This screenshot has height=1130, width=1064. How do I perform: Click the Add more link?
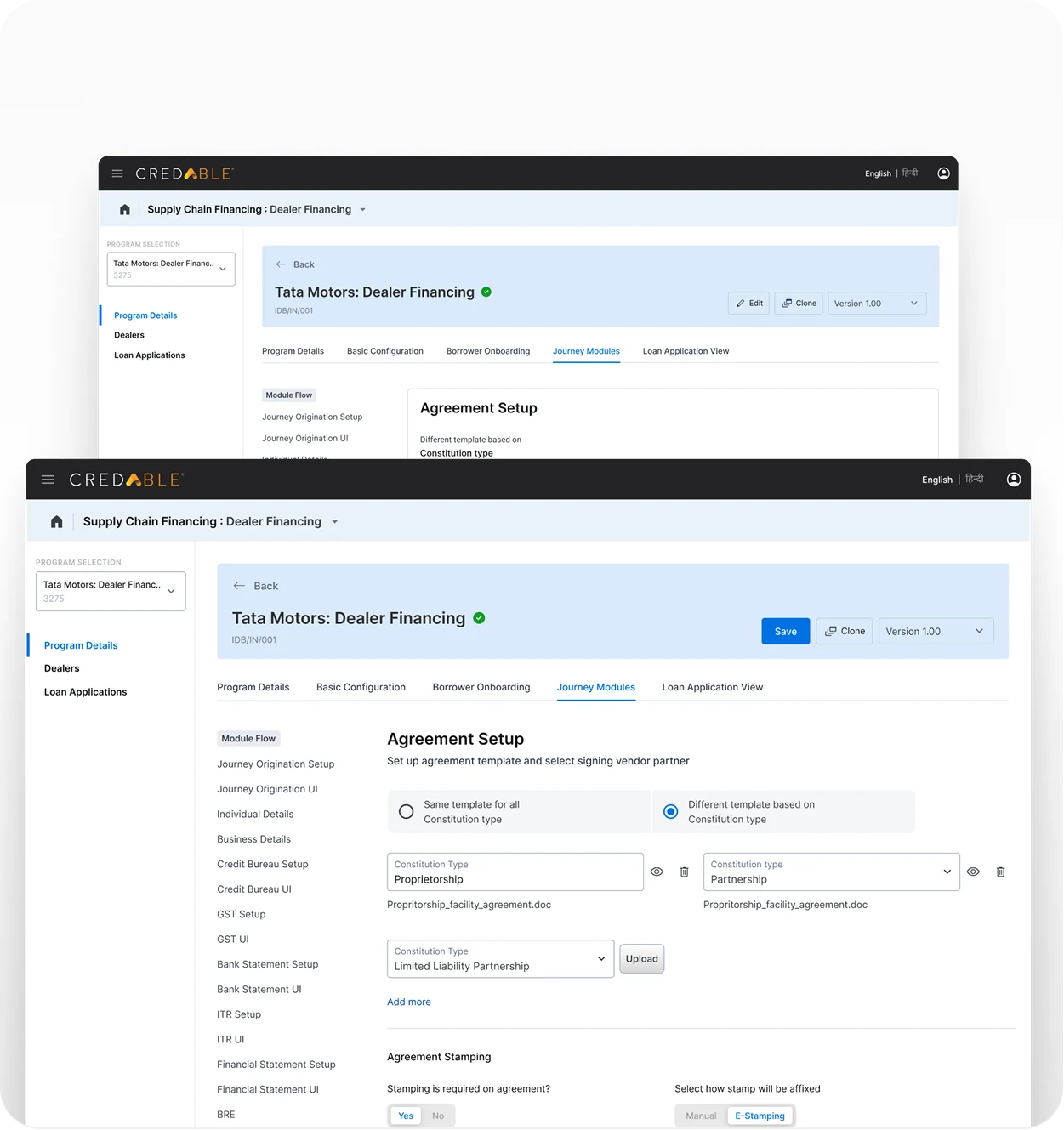tap(409, 1002)
